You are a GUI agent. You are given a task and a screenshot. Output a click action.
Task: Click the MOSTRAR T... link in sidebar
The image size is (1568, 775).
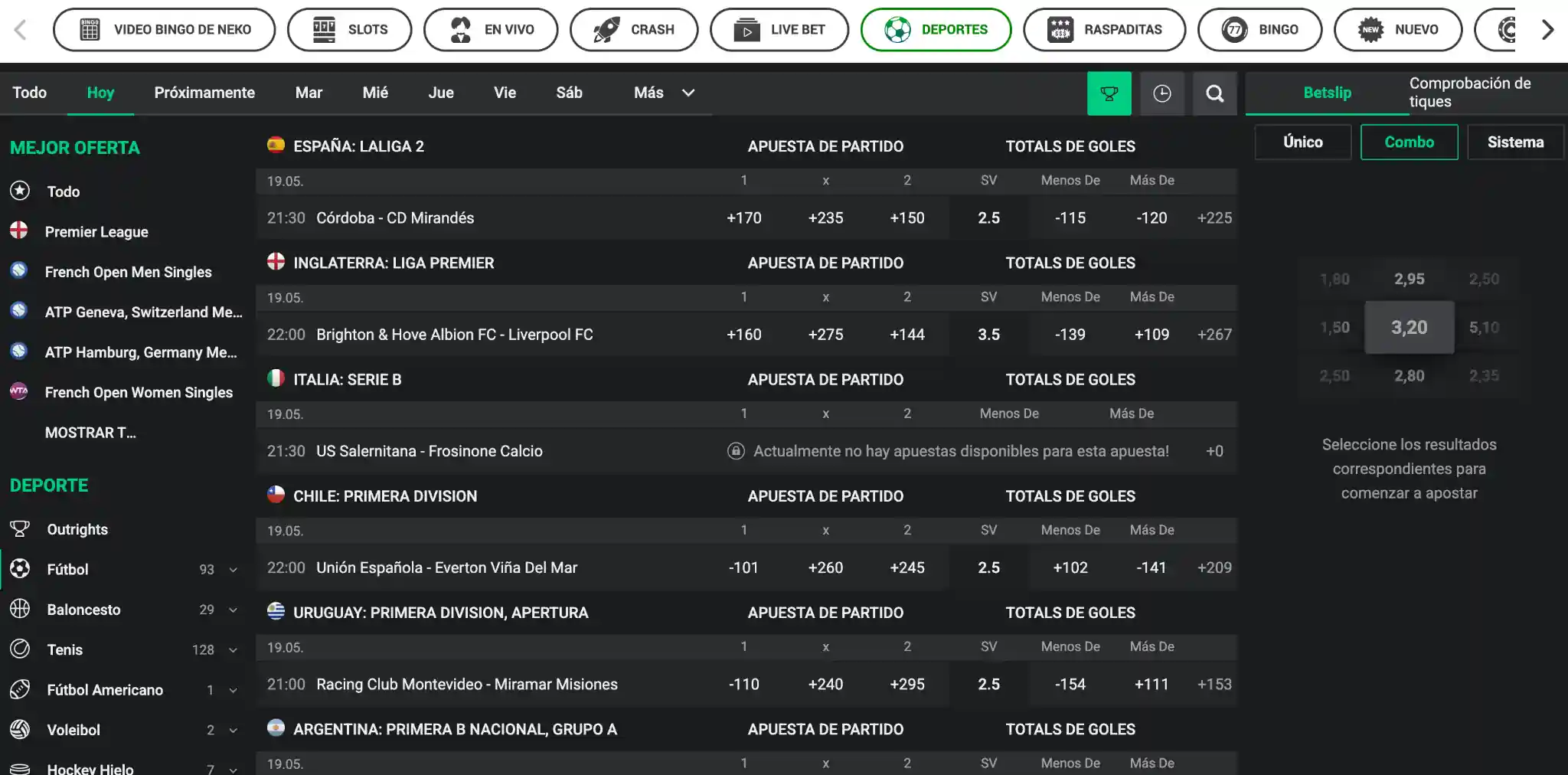[91, 433]
